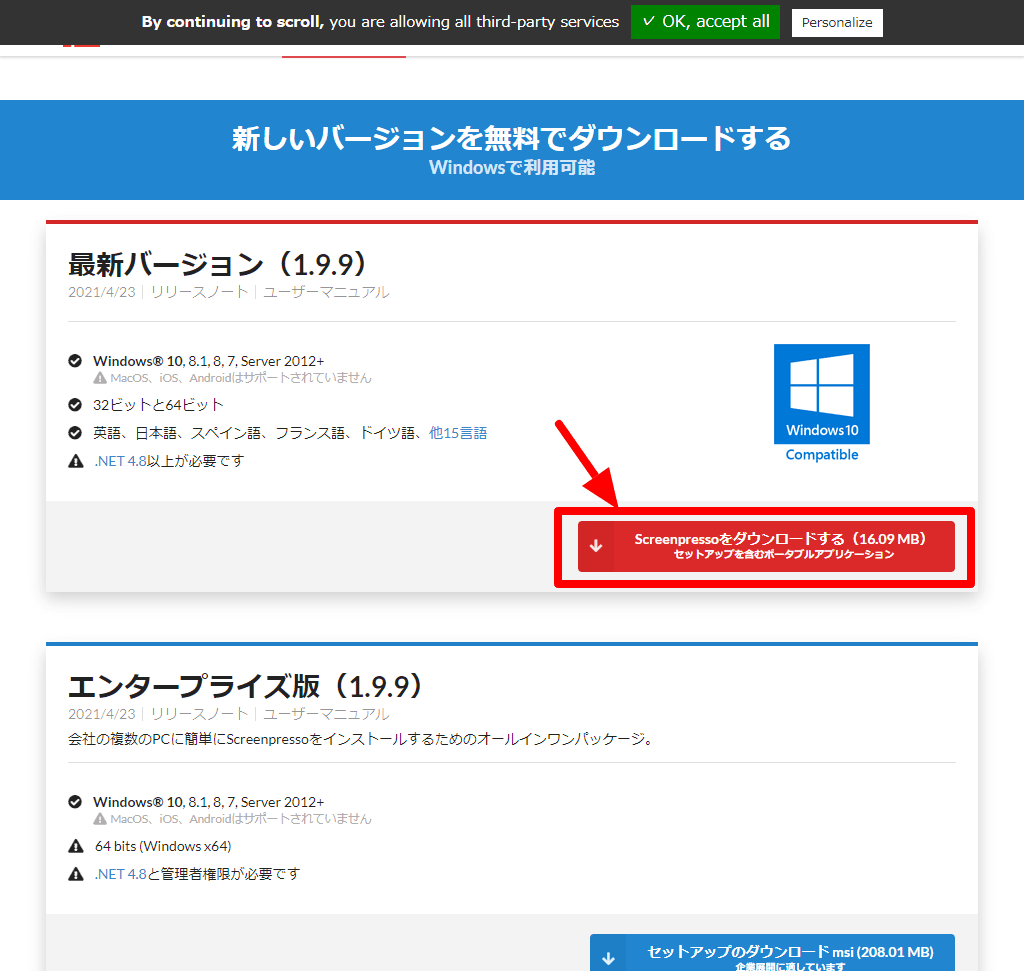
Task: Download Screenpresso 16.09 MB portable application
Action: click(x=766, y=546)
